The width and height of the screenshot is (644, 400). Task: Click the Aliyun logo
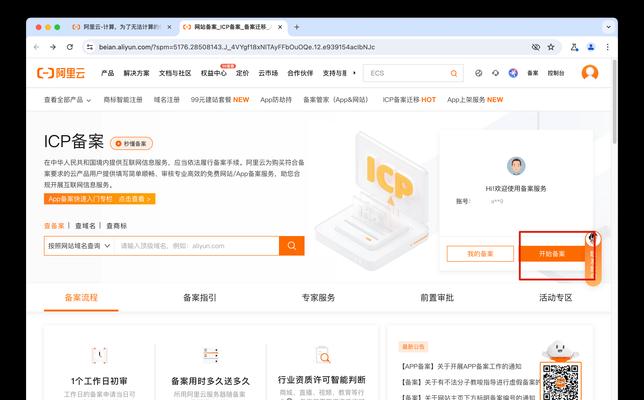(61, 73)
